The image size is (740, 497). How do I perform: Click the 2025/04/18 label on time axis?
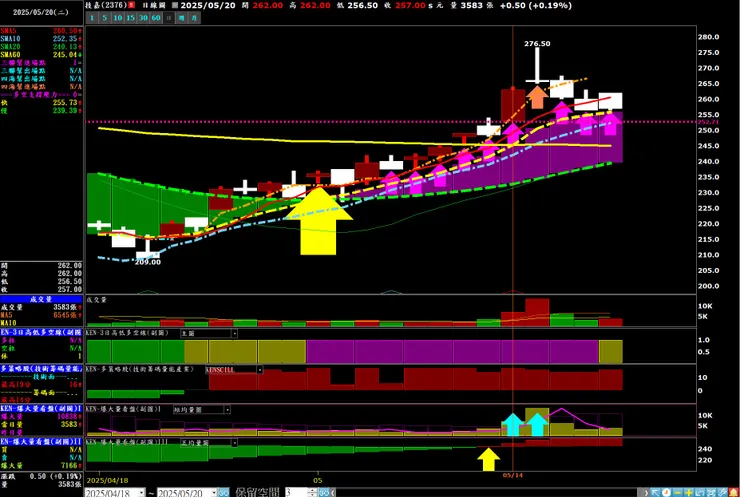pyautogui.click(x=108, y=480)
